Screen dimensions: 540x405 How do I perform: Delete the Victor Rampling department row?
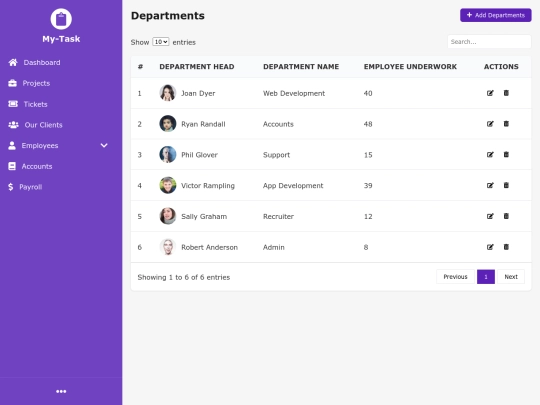[506, 185]
